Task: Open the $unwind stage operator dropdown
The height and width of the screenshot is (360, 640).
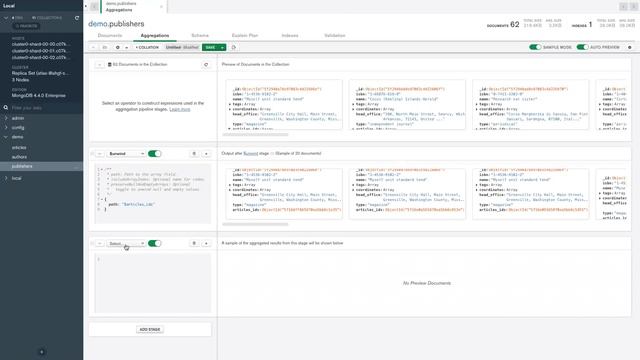Action: [126, 154]
